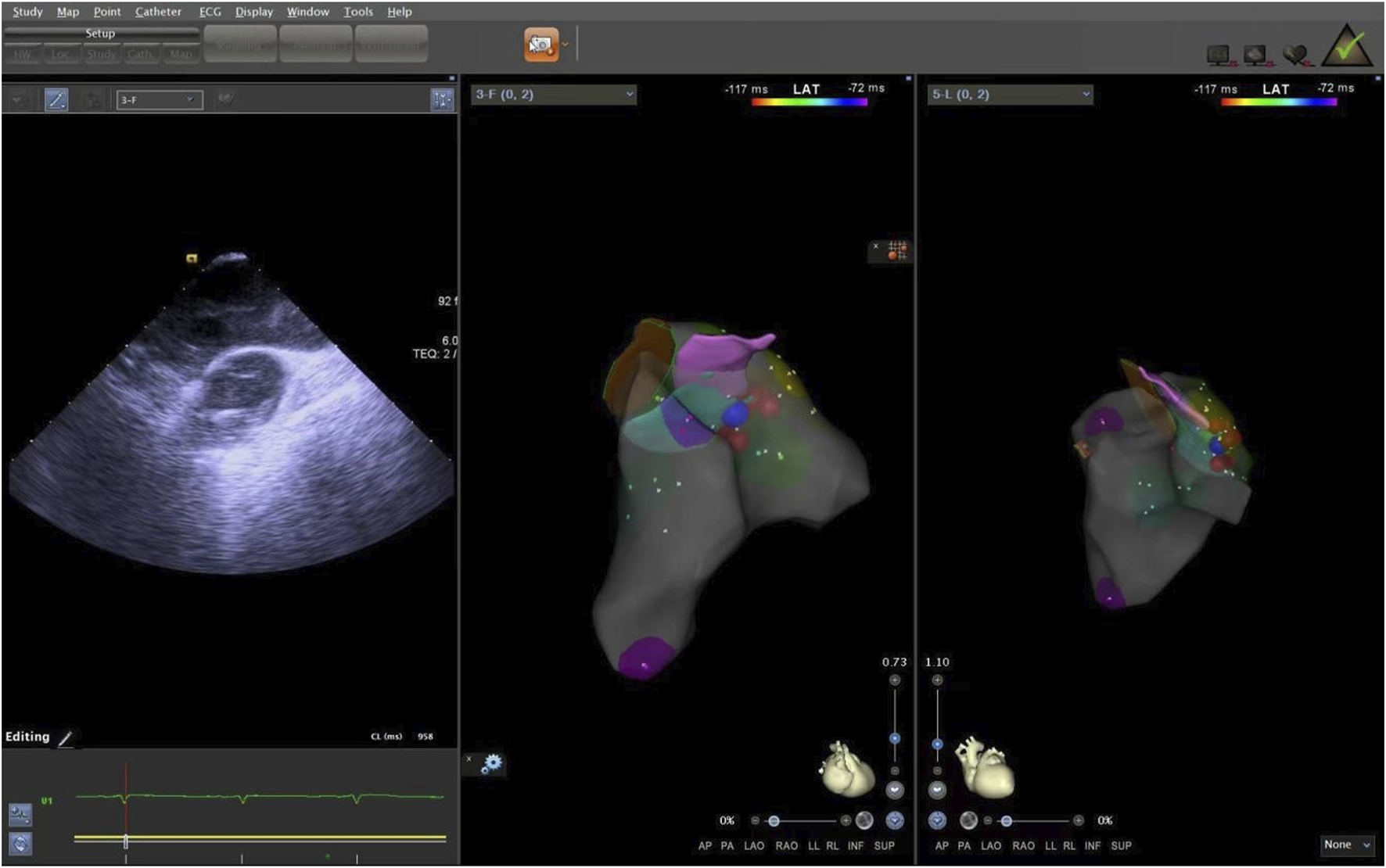Image resolution: width=1386 pixels, height=868 pixels.
Task: Select the contour drawing pencil tool
Action: tap(56, 100)
